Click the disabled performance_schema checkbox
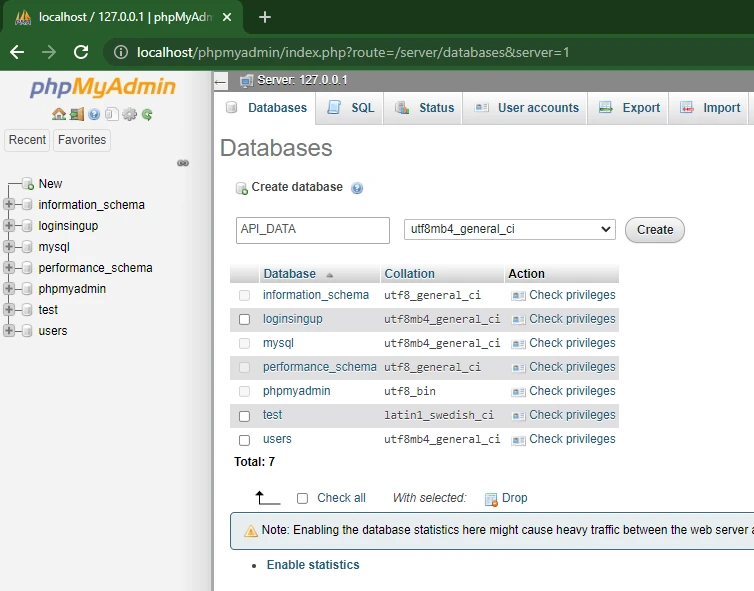754x591 pixels. click(244, 367)
